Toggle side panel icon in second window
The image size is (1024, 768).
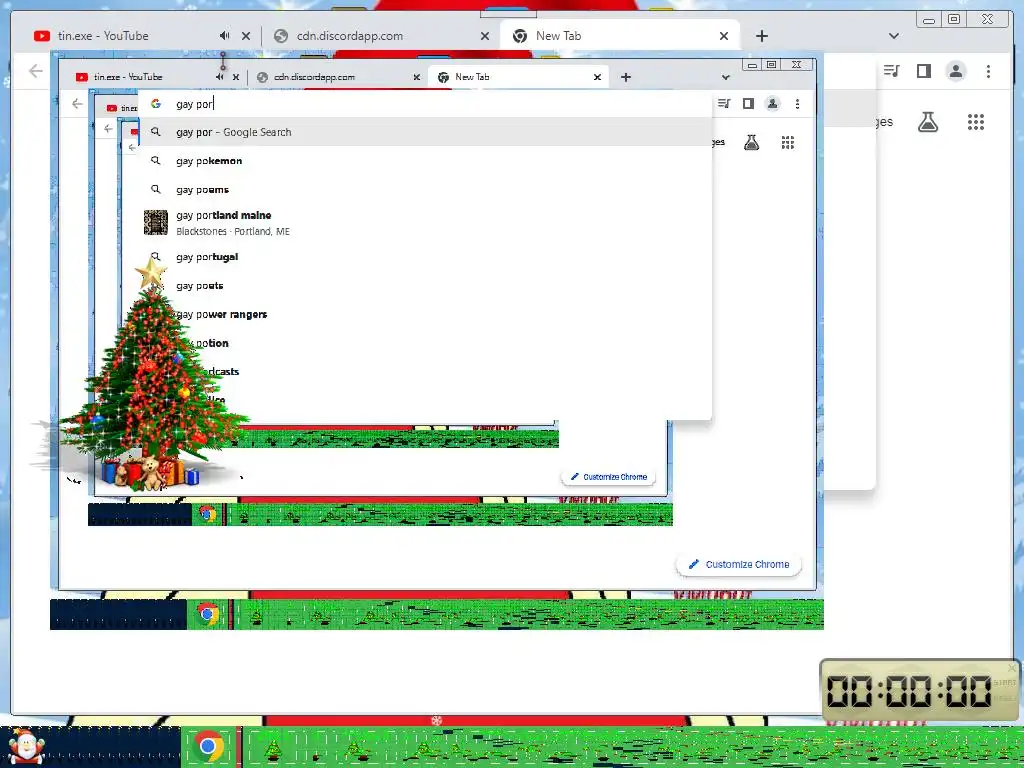tap(748, 104)
